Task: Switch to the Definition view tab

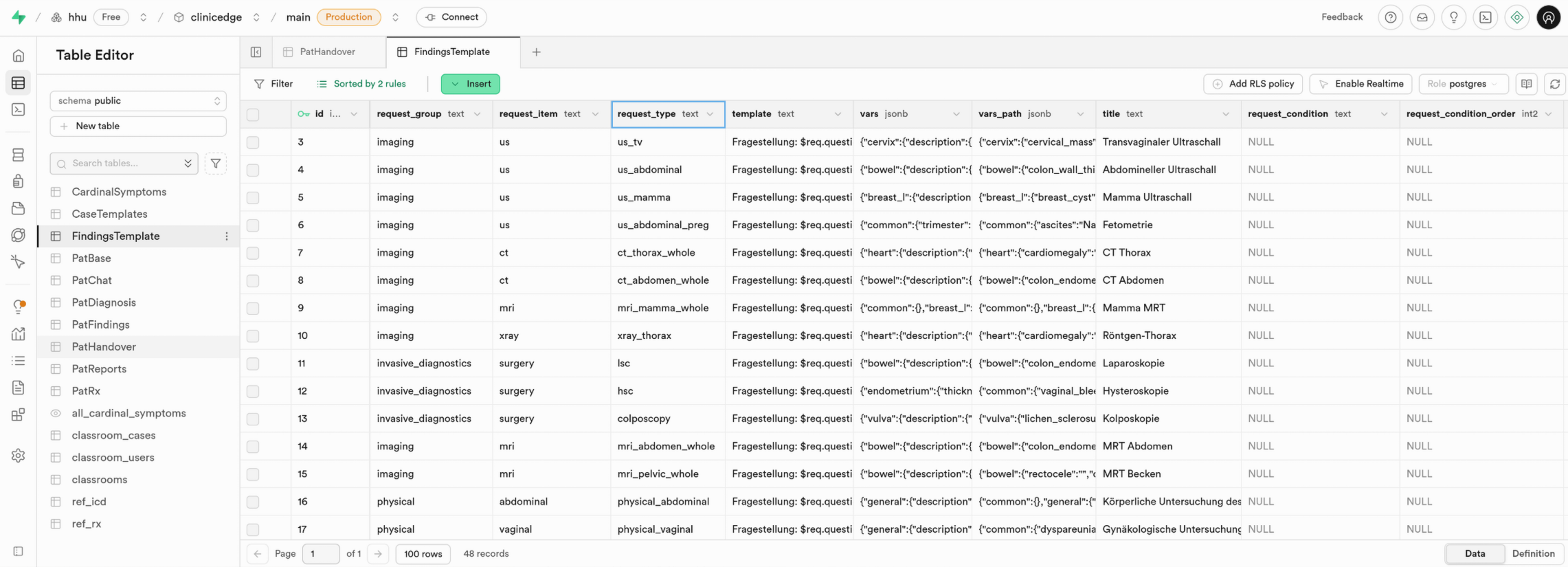Action: tap(1533, 553)
